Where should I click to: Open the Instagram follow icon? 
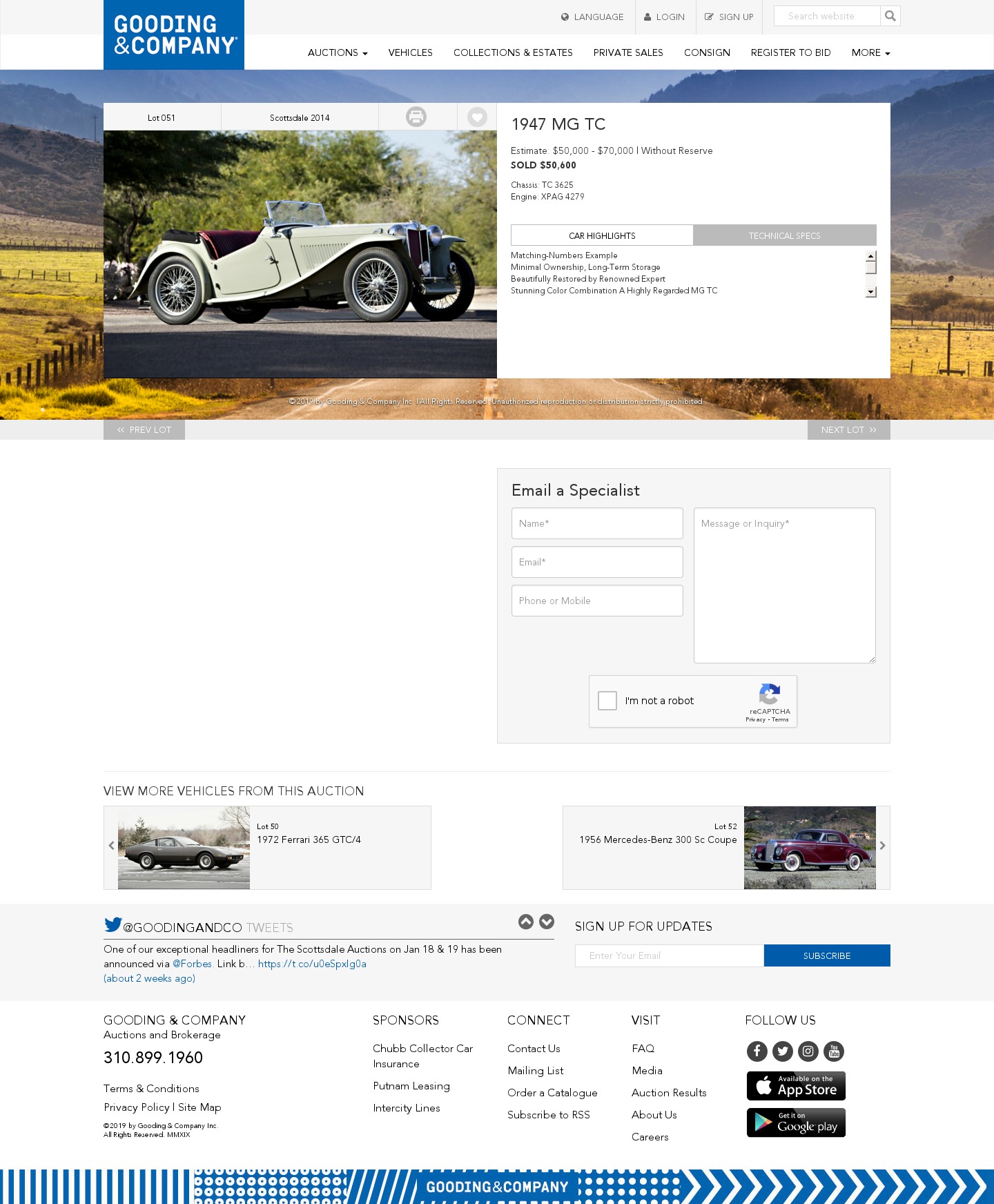point(808,1051)
